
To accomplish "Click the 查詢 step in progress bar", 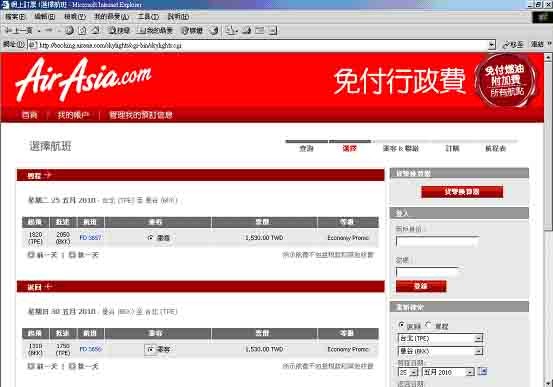I will pos(306,148).
